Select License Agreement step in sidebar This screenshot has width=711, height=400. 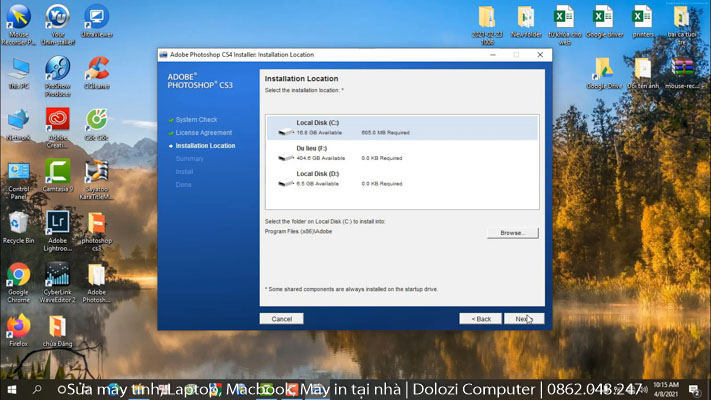[203, 132]
